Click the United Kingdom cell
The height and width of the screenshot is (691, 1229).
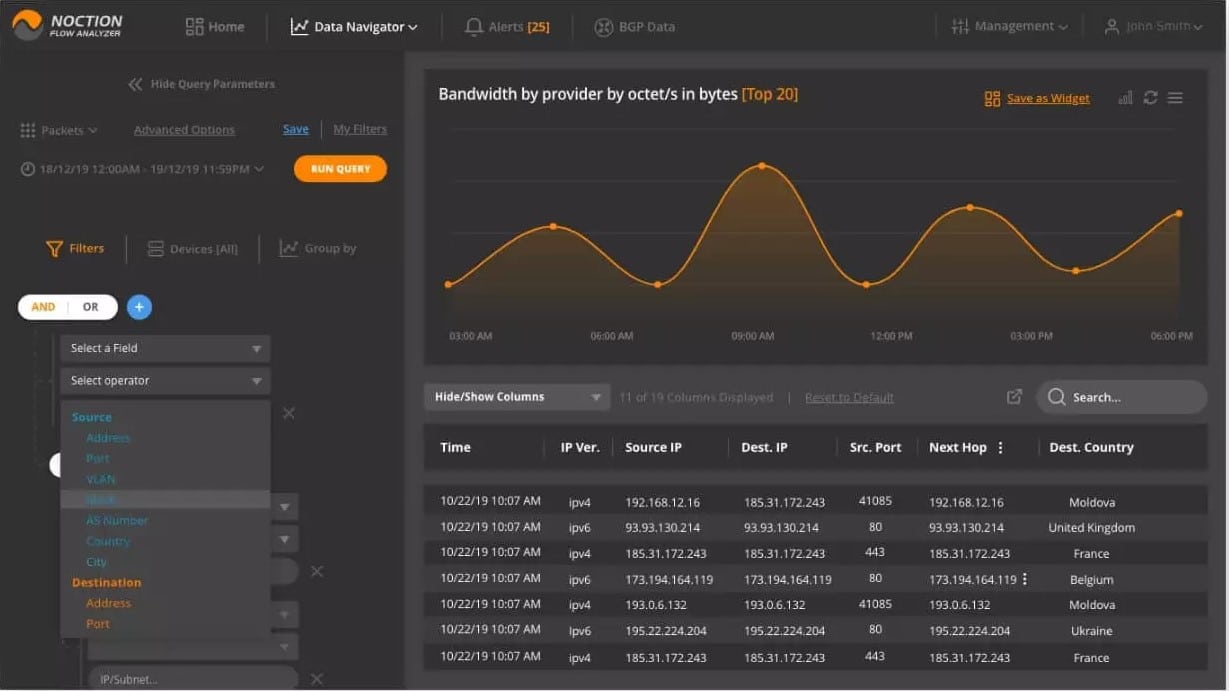pyautogui.click(x=1091, y=528)
